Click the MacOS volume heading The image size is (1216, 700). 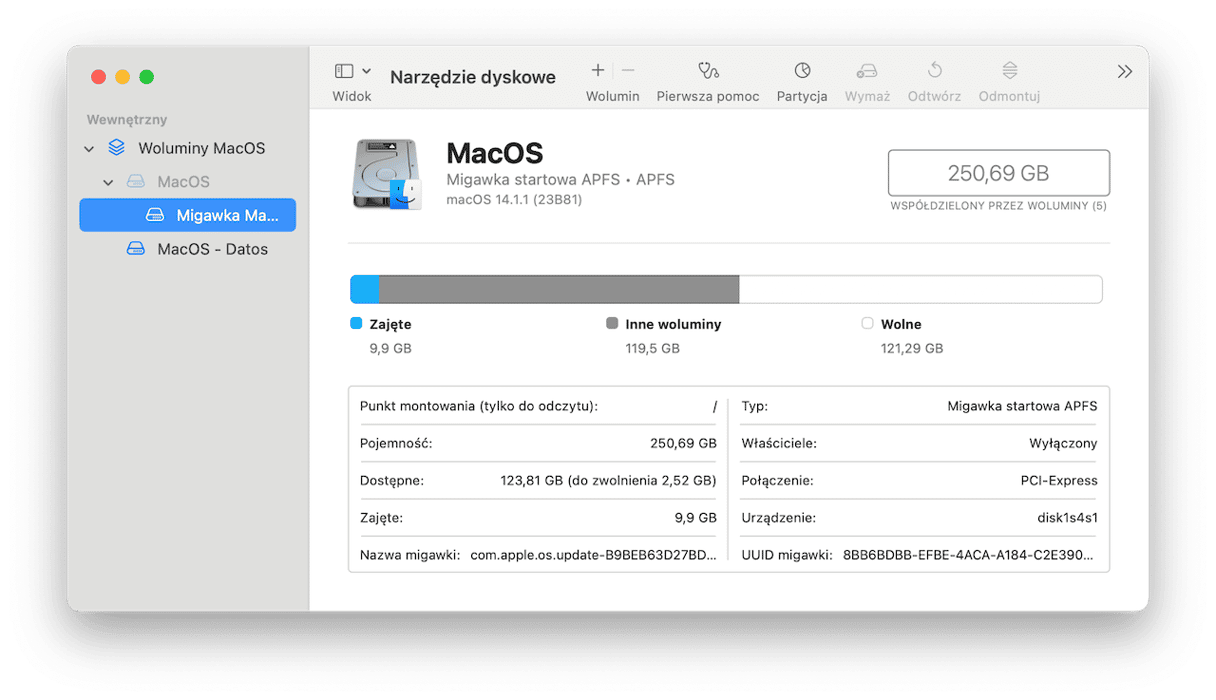coord(494,153)
